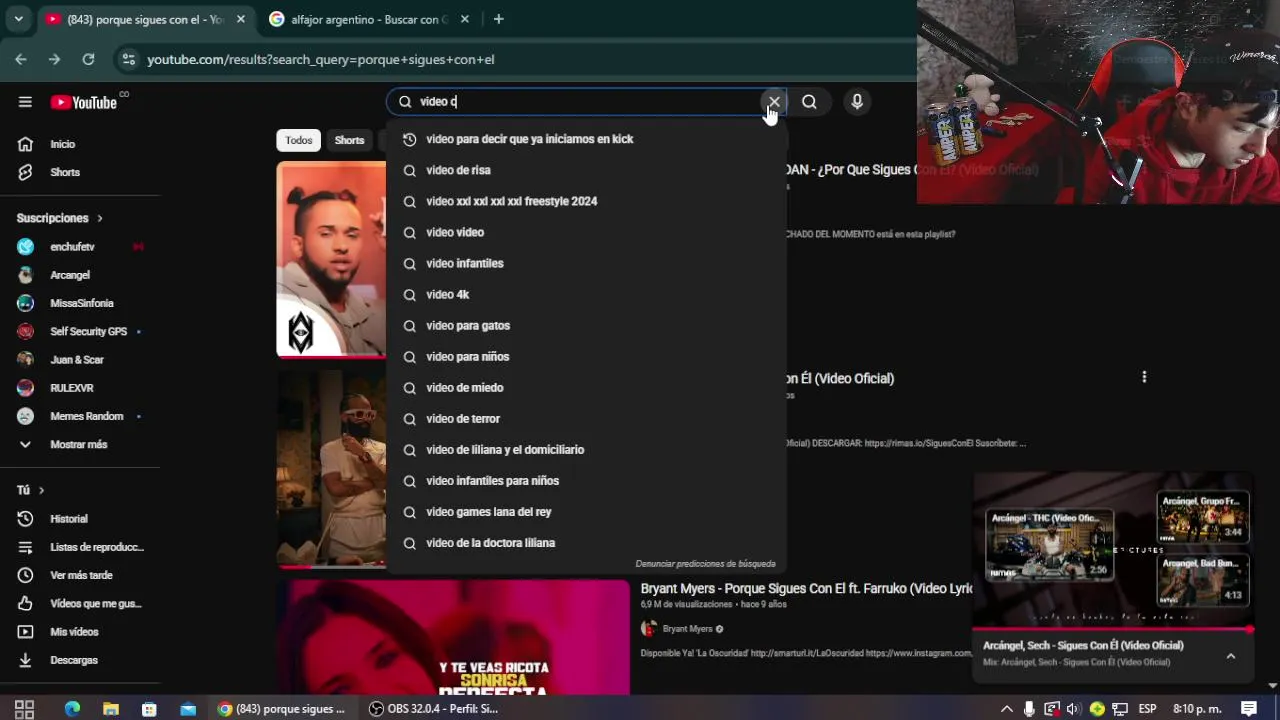Switch to the alfajor argentino Google tab
The width and height of the screenshot is (1280, 720).
[x=367, y=19]
